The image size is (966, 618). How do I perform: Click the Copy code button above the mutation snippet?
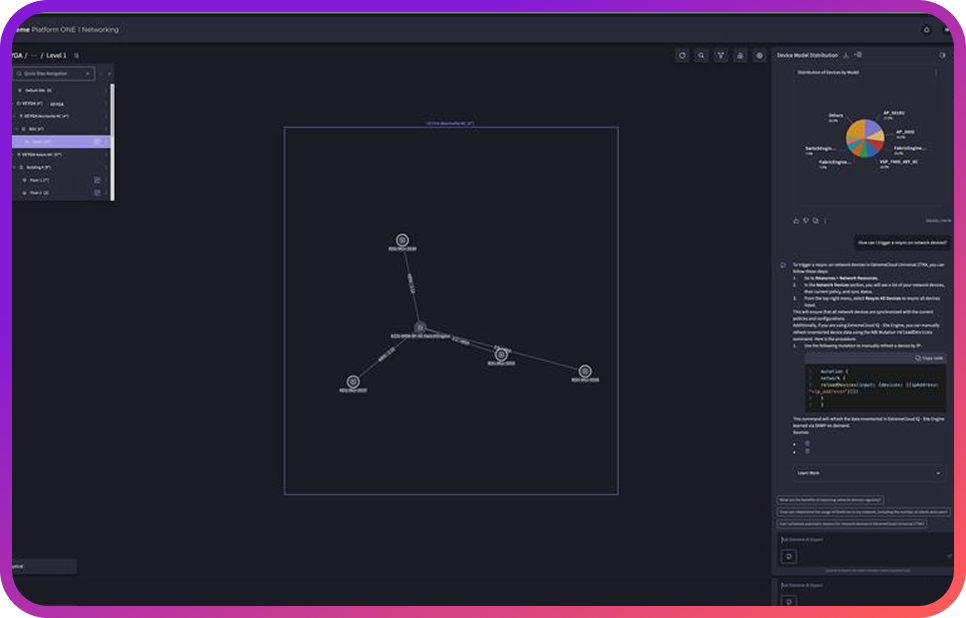pyautogui.click(x=928, y=358)
